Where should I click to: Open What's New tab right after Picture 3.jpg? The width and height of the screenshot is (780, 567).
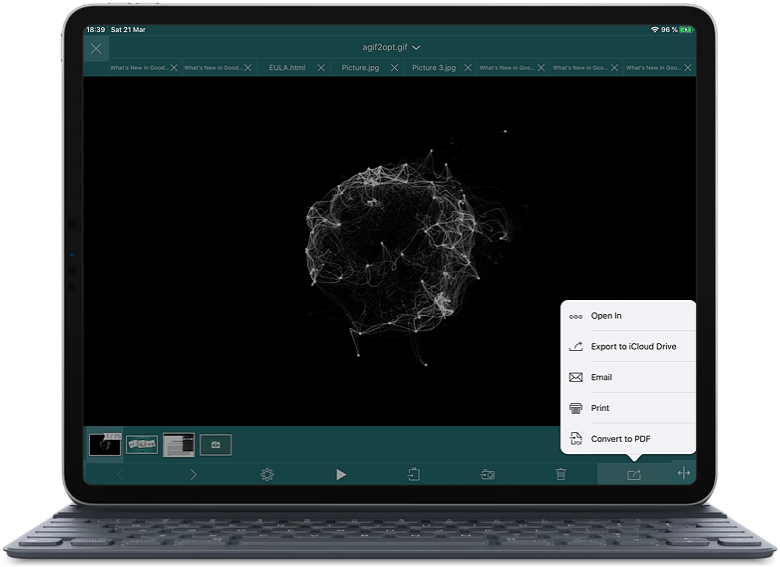tap(507, 68)
